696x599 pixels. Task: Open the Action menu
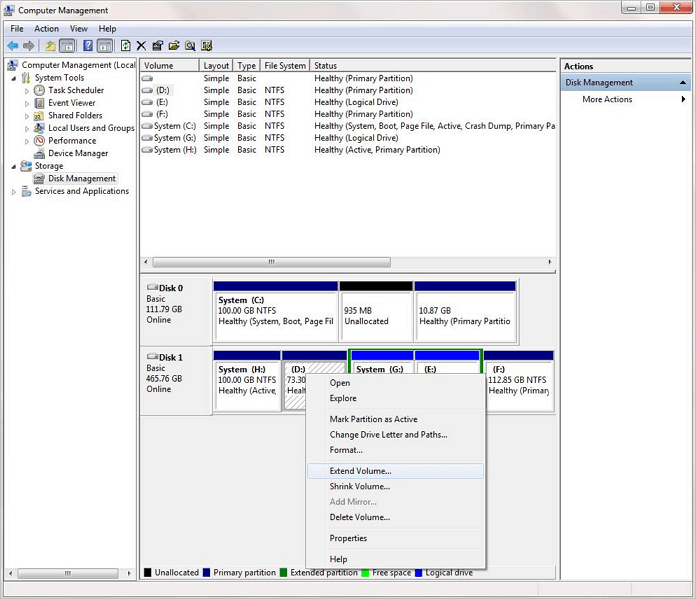pos(47,29)
